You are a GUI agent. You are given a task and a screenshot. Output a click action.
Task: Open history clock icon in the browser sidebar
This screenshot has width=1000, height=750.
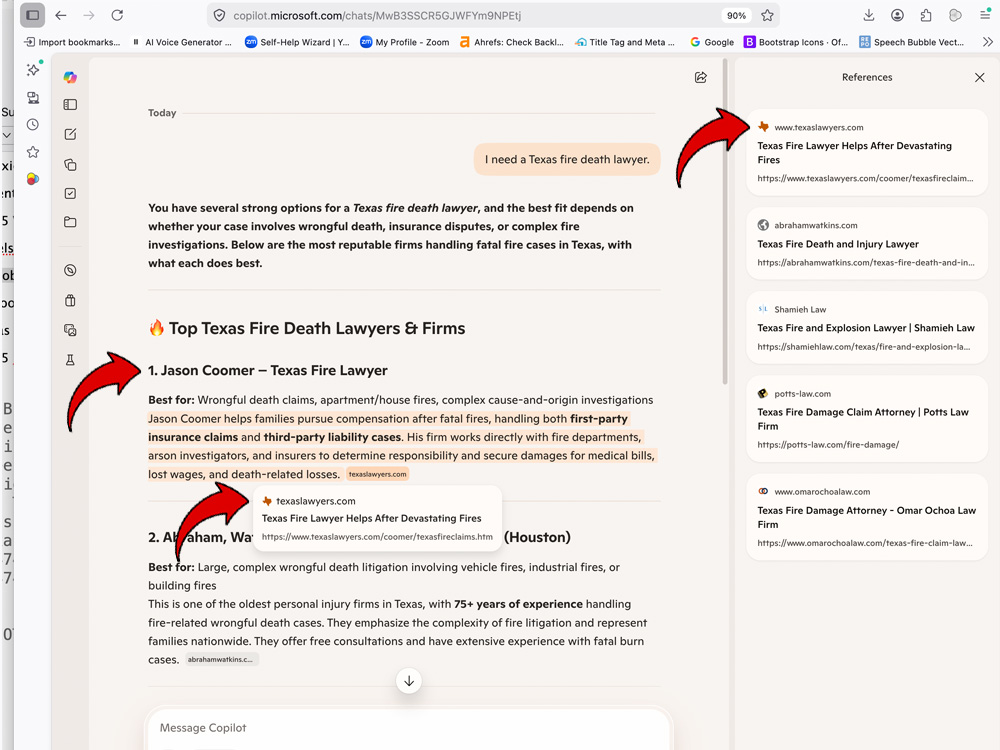33,125
